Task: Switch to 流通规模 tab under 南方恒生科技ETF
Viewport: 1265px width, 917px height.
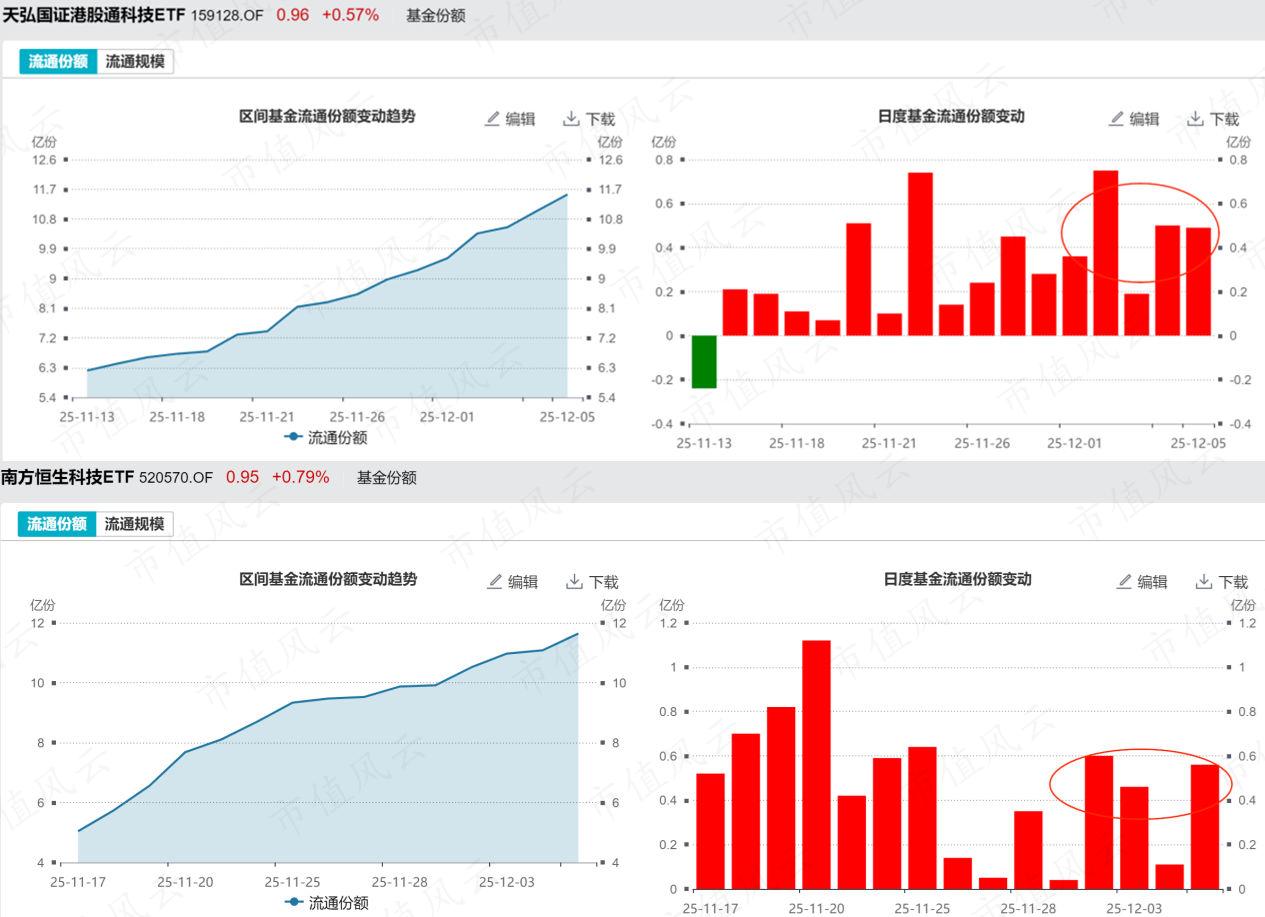Action: click(135, 523)
